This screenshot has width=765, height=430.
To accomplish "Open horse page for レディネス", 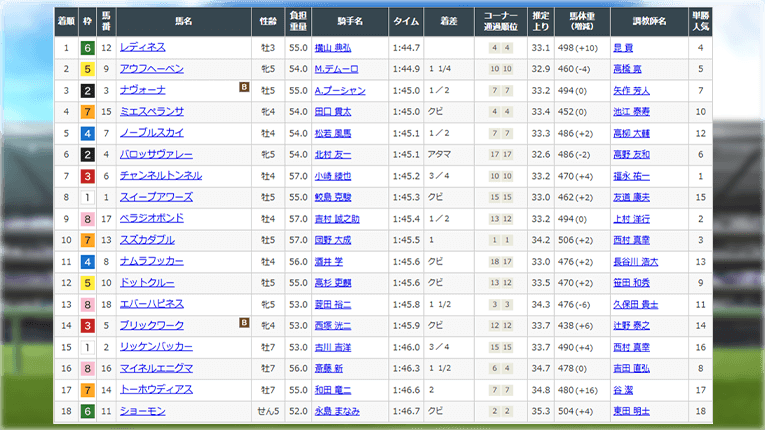I will pyautogui.click(x=143, y=47).
